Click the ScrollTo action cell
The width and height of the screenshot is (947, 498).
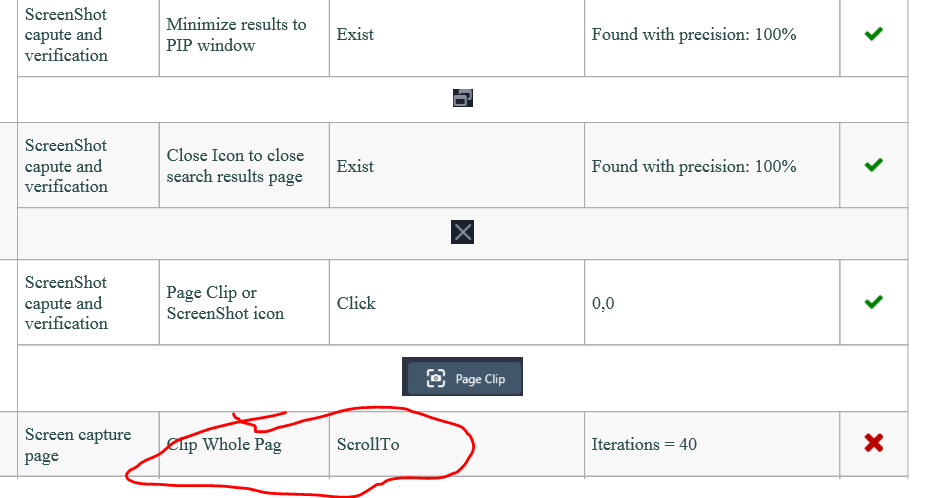457,444
